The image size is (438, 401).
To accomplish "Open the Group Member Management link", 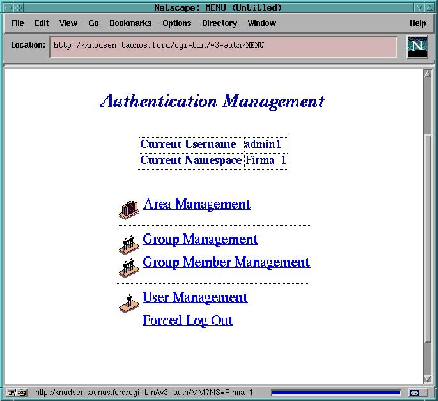I will pyautogui.click(x=227, y=262).
